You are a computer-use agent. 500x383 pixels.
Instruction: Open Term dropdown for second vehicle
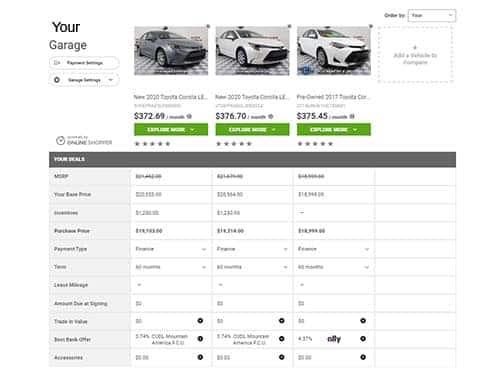click(x=252, y=267)
